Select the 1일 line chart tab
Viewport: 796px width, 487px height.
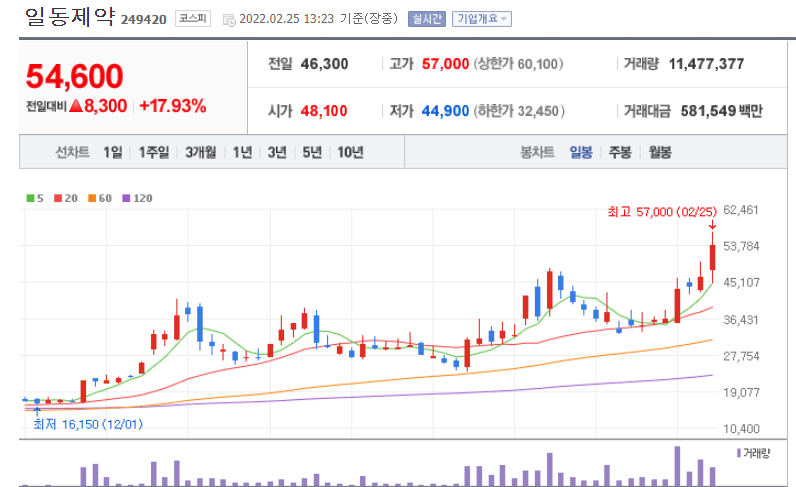click(x=113, y=152)
